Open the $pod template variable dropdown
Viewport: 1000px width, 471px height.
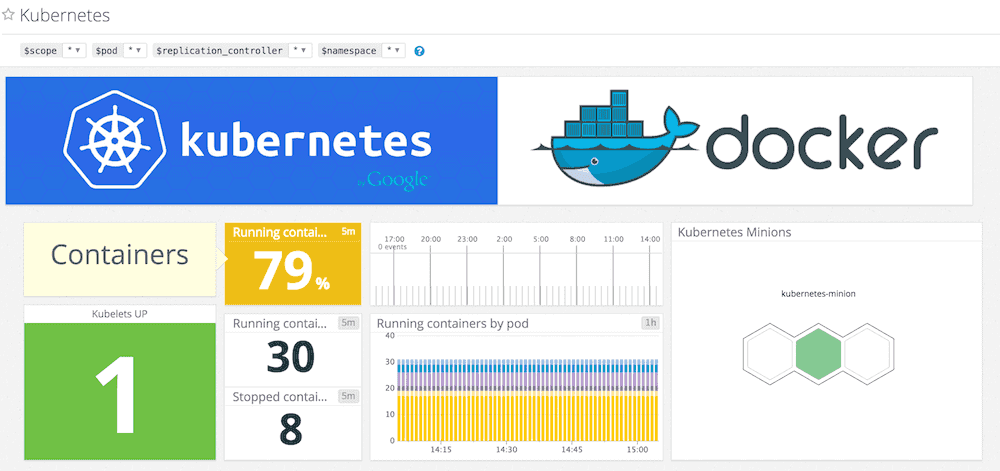click(x=136, y=51)
